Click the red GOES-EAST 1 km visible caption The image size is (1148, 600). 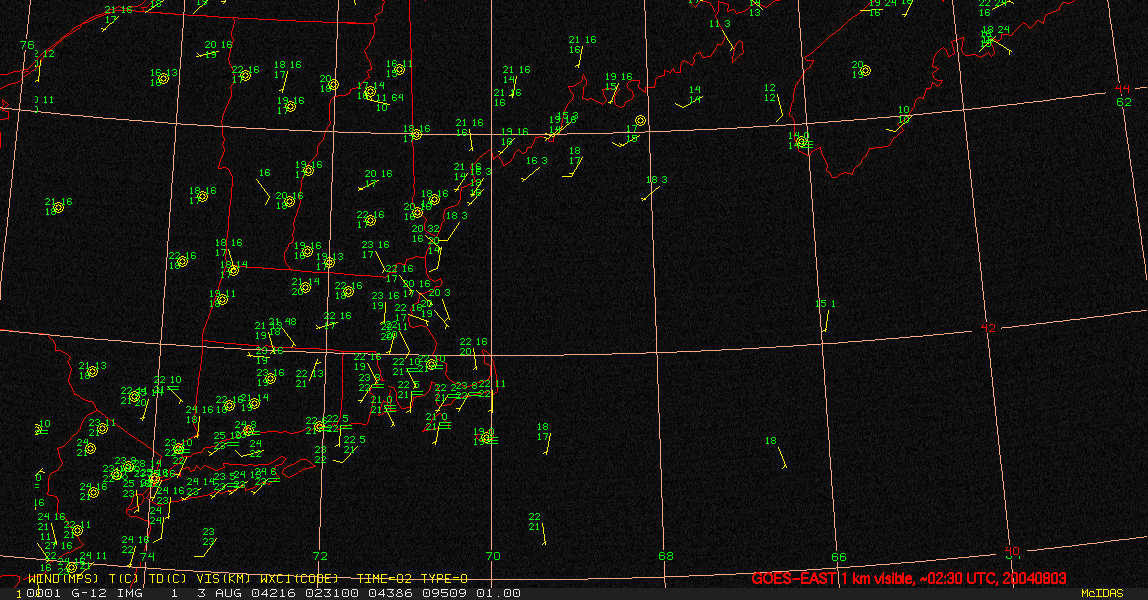909,578
